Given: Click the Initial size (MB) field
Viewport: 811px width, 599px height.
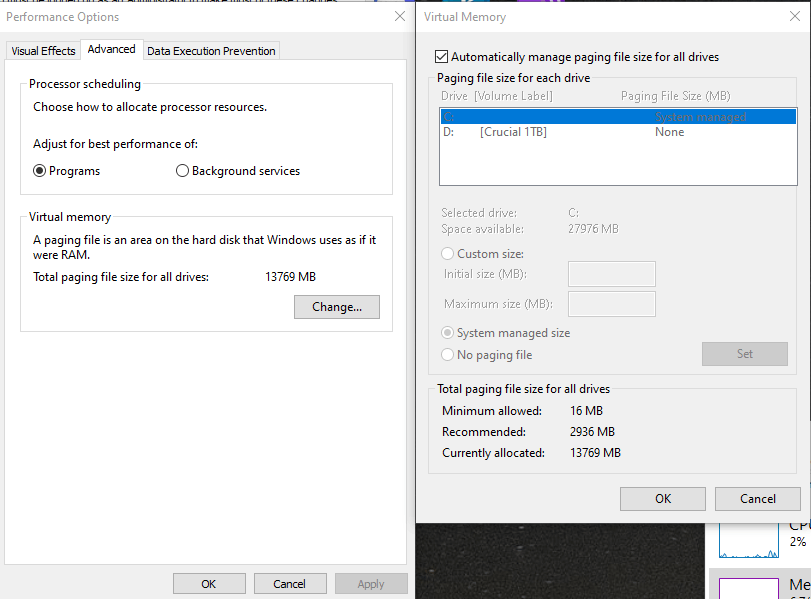Looking at the screenshot, I should (x=611, y=274).
